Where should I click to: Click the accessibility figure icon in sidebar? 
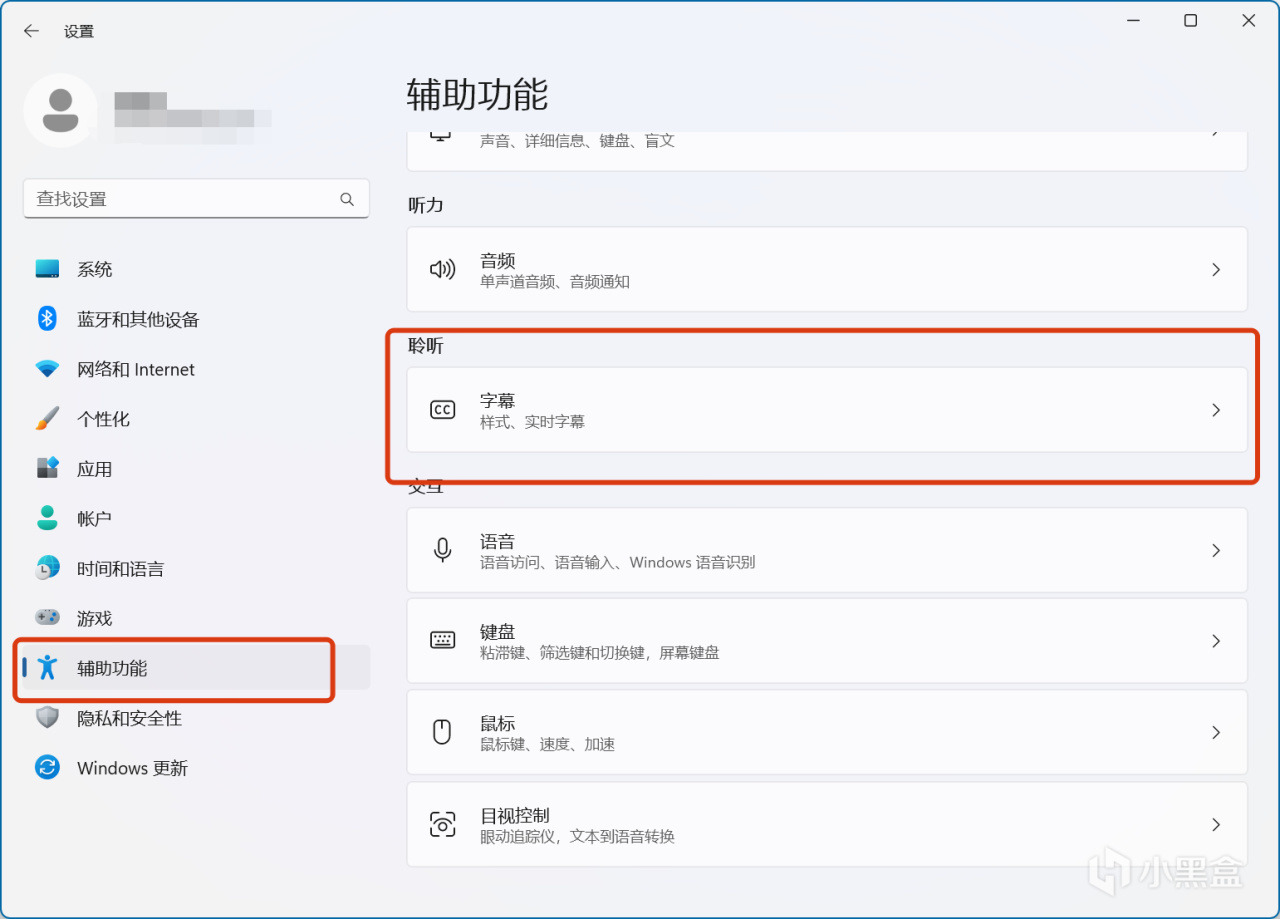(x=47, y=668)
